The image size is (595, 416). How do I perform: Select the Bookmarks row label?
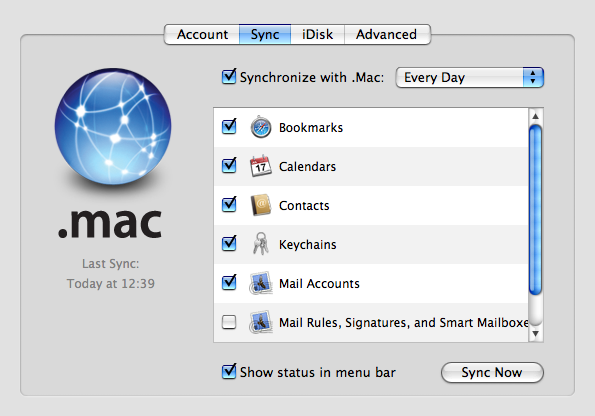(311, 128)
